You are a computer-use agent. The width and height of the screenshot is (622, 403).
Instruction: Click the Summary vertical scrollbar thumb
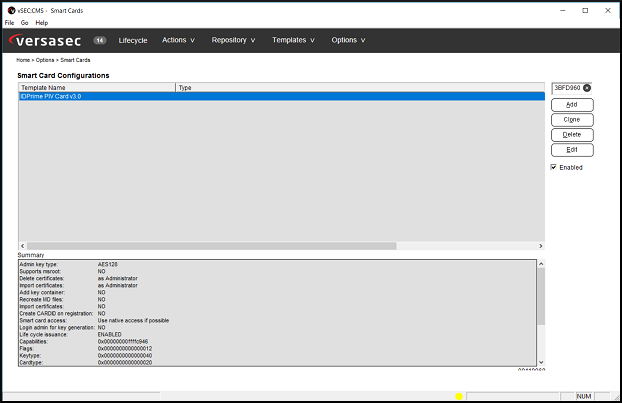[541, 296]
